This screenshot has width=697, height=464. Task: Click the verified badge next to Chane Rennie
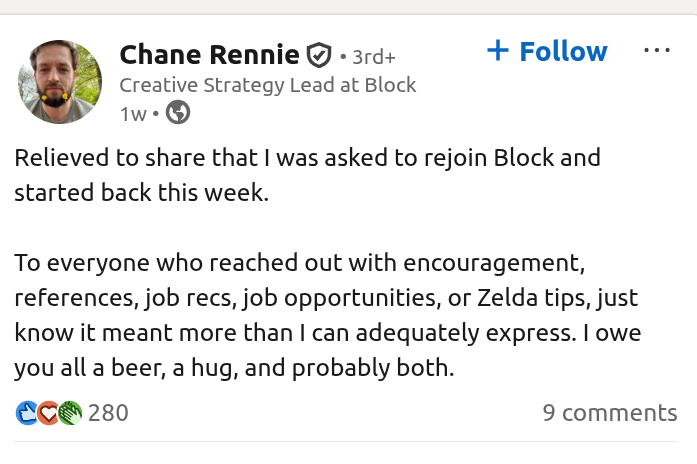318,53
